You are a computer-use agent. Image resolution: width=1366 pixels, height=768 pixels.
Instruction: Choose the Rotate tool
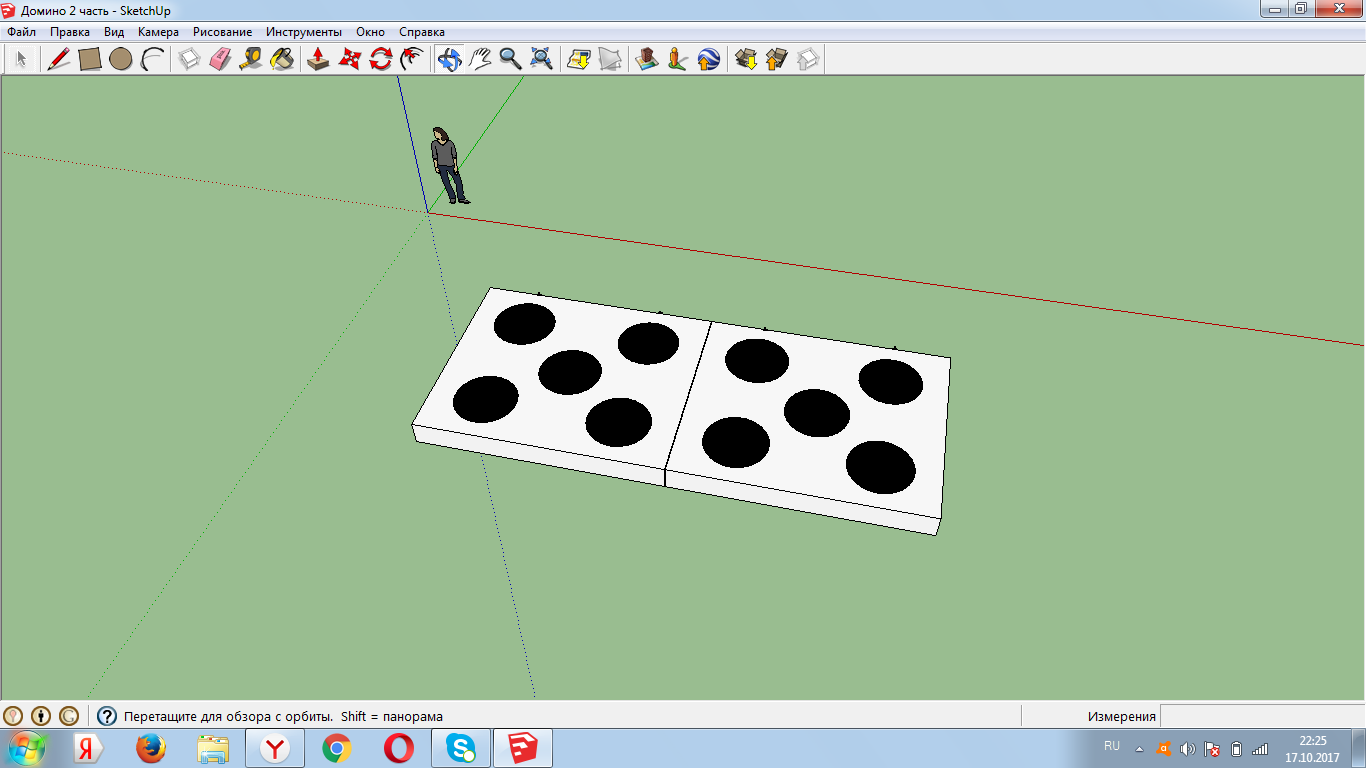[x=380, y=60]
